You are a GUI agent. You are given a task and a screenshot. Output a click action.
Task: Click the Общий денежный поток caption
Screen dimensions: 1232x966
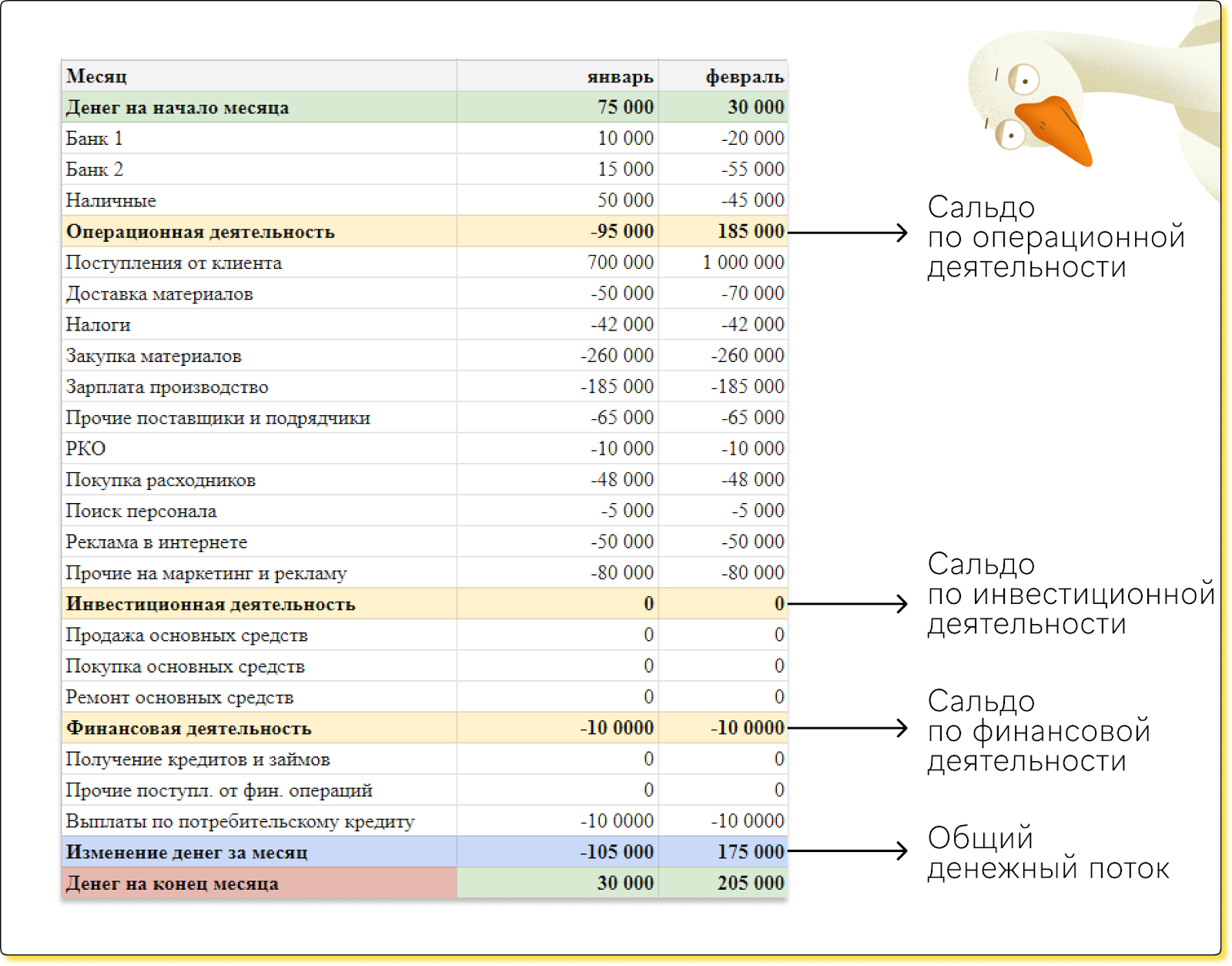(x=1047, y=853)
